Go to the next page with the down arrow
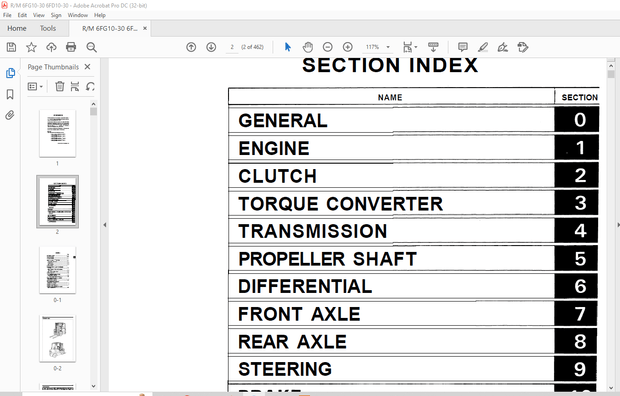 (x=211, y=47)
